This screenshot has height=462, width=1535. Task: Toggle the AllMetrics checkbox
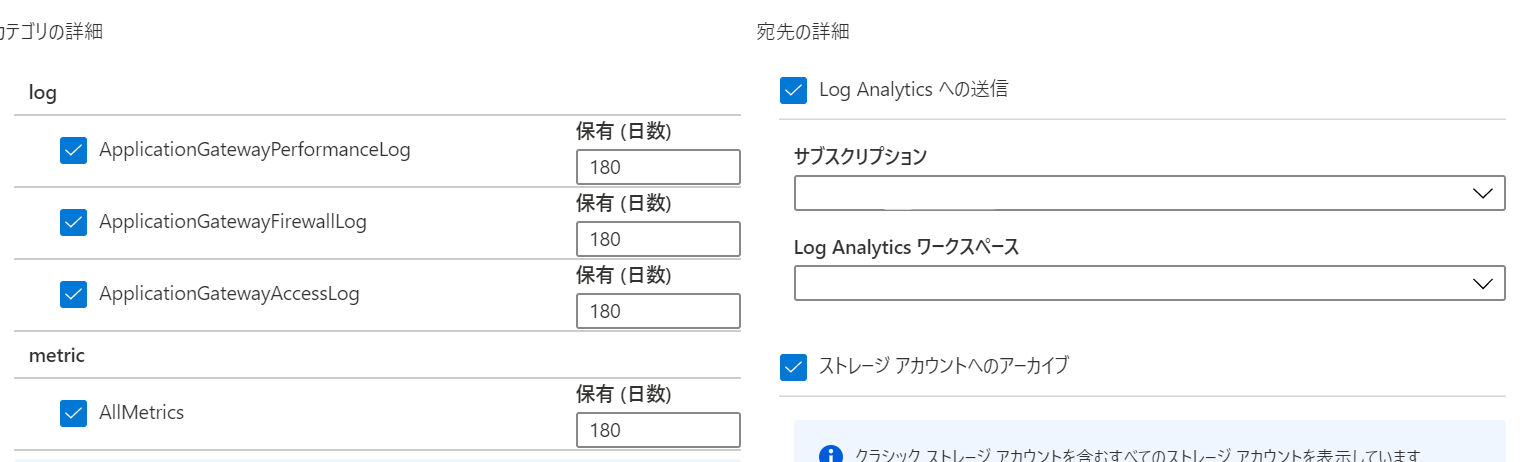click(73, 412)
